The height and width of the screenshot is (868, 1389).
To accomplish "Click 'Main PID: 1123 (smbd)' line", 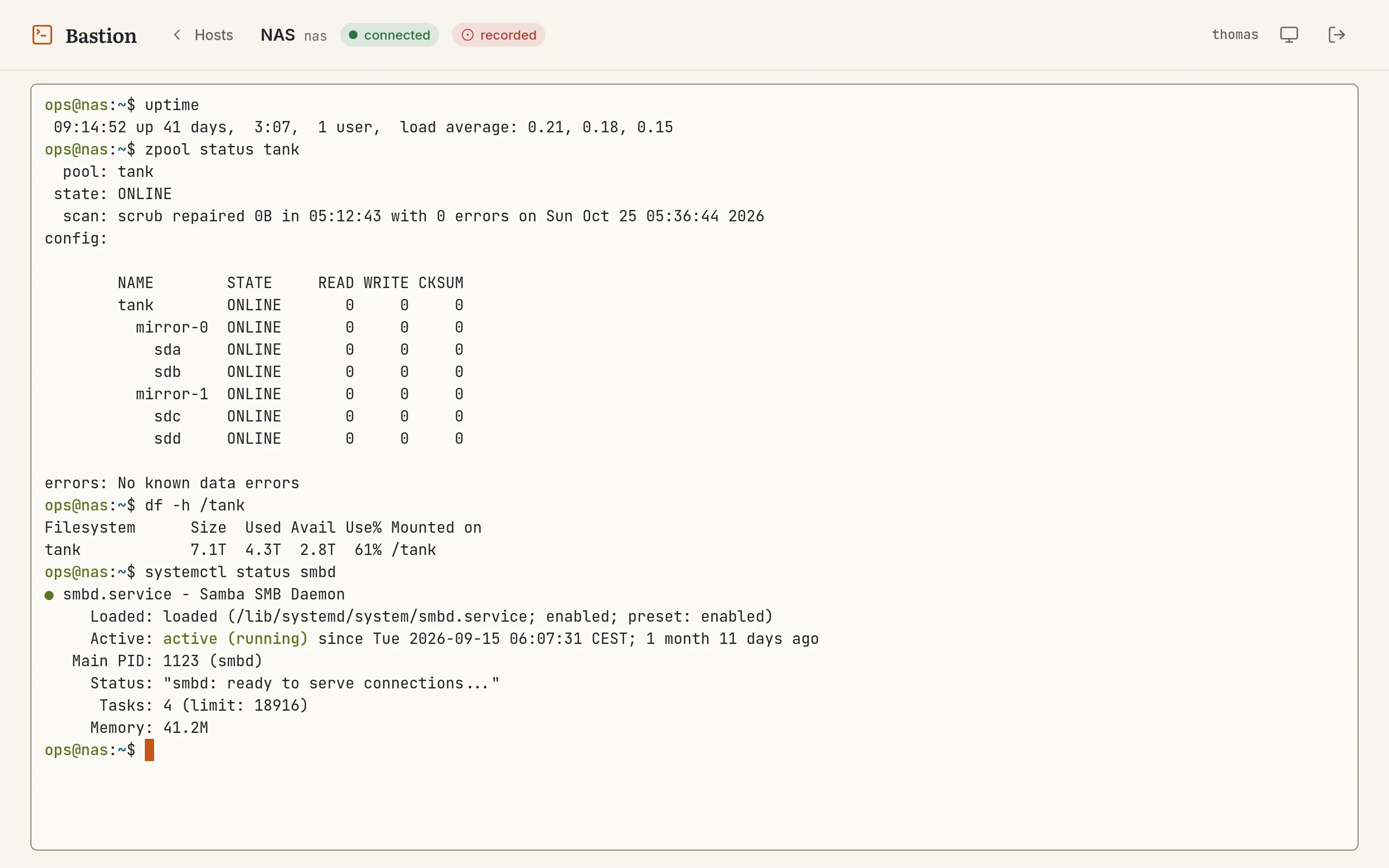I will tap(167, 661).
